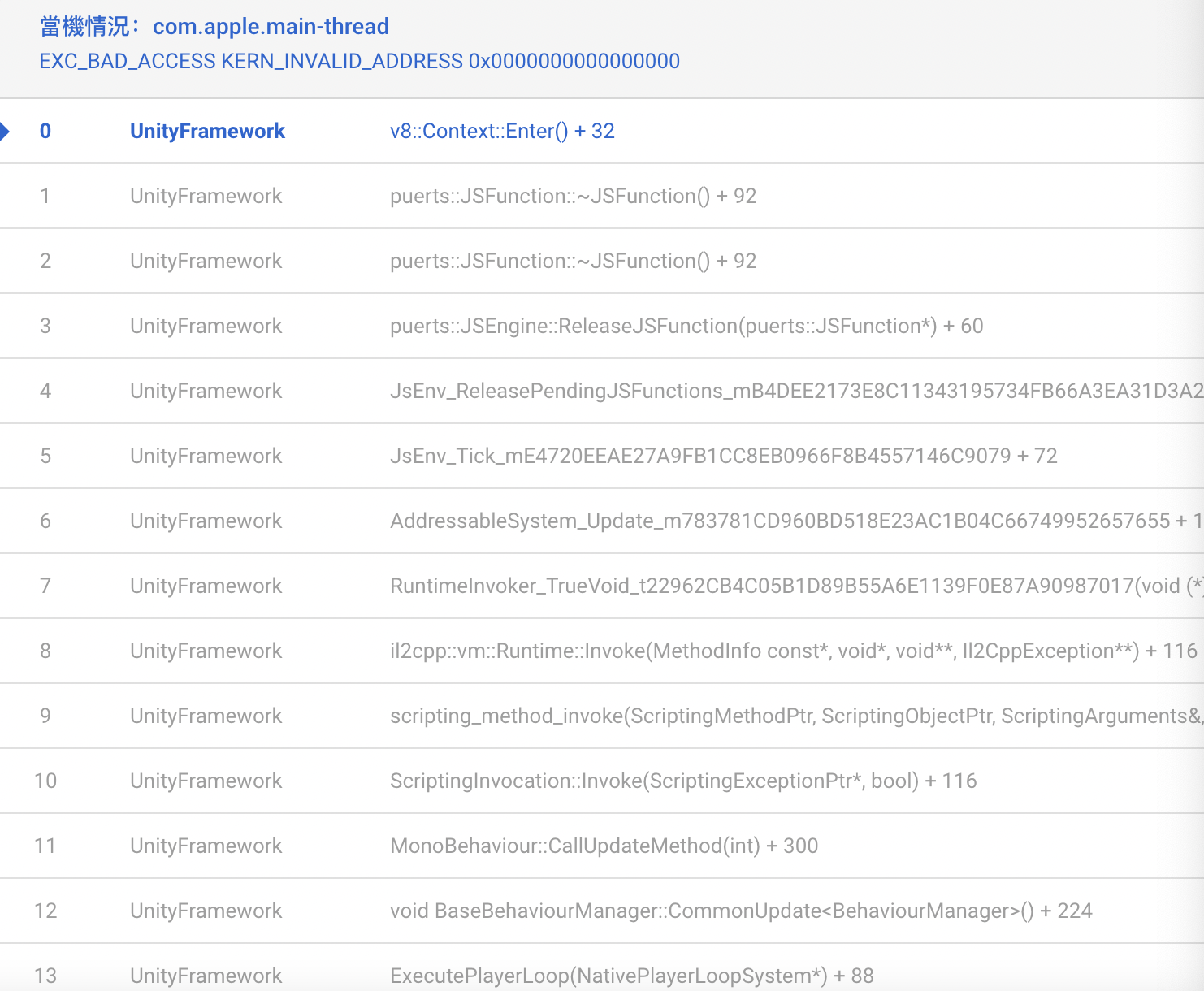Click frame number 1
Screen dimensions: 1204x991
point(45,196)
